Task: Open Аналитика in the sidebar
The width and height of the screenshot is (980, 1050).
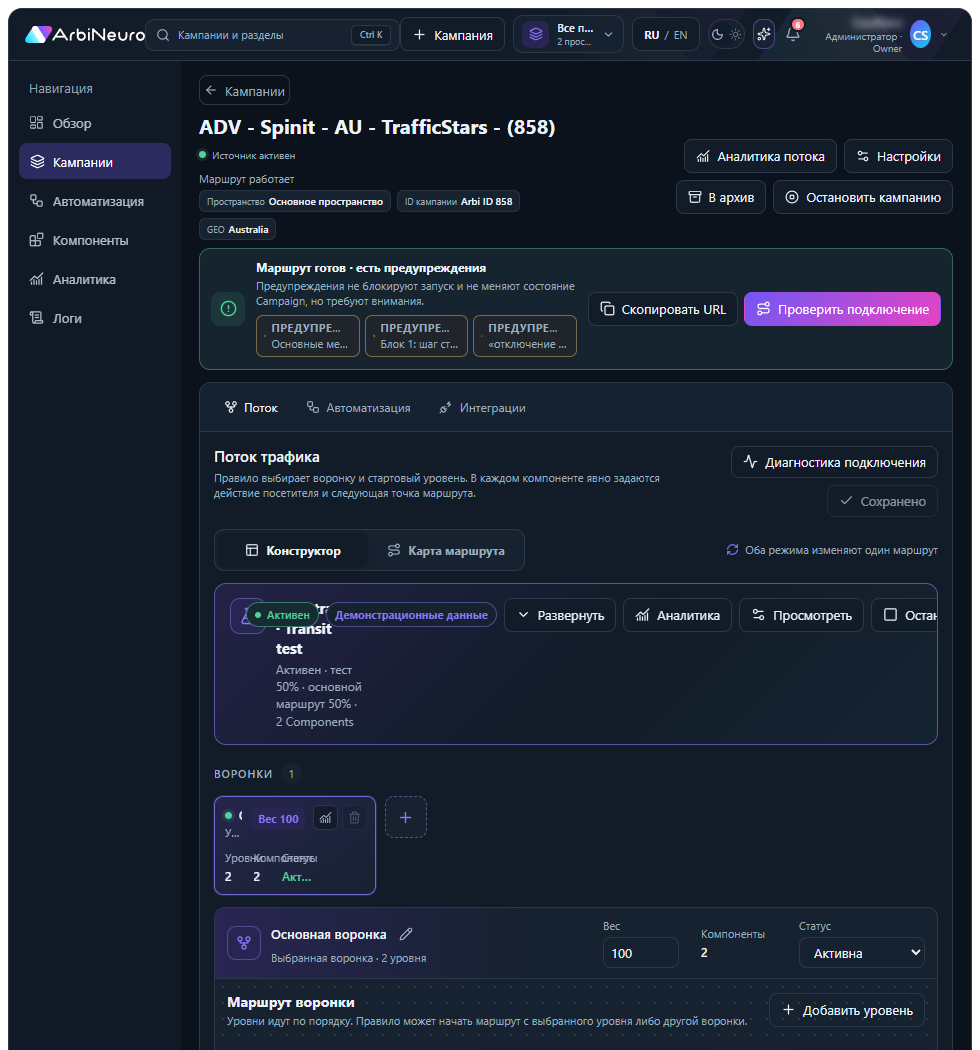Action: pos(94,279)
